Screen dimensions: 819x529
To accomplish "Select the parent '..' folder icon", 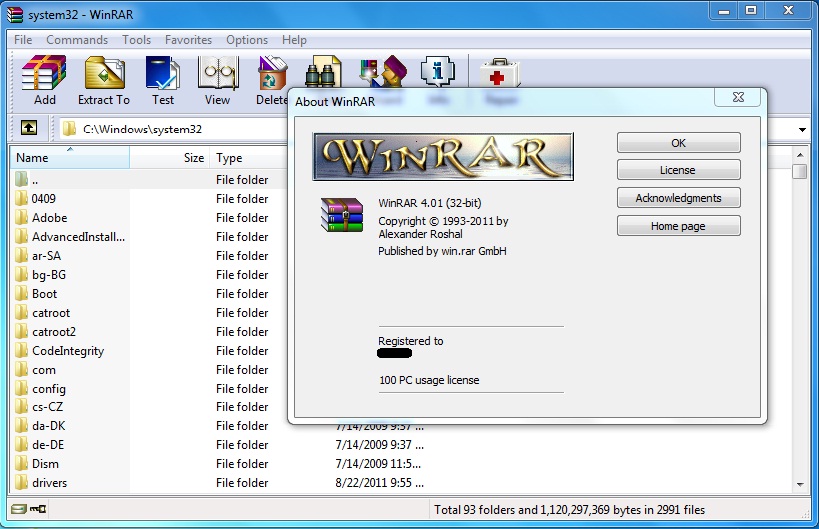I will (21, 179).
